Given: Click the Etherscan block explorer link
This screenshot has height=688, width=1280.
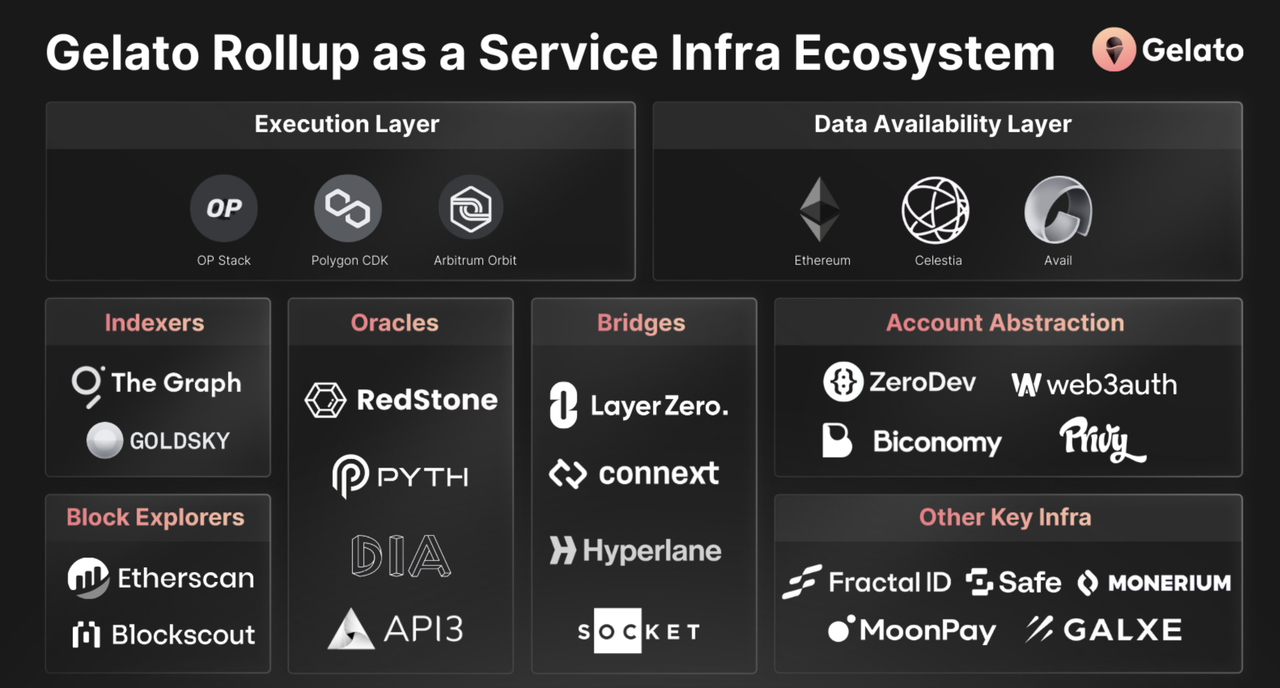Looking at the screenshot, I should 160,578.
